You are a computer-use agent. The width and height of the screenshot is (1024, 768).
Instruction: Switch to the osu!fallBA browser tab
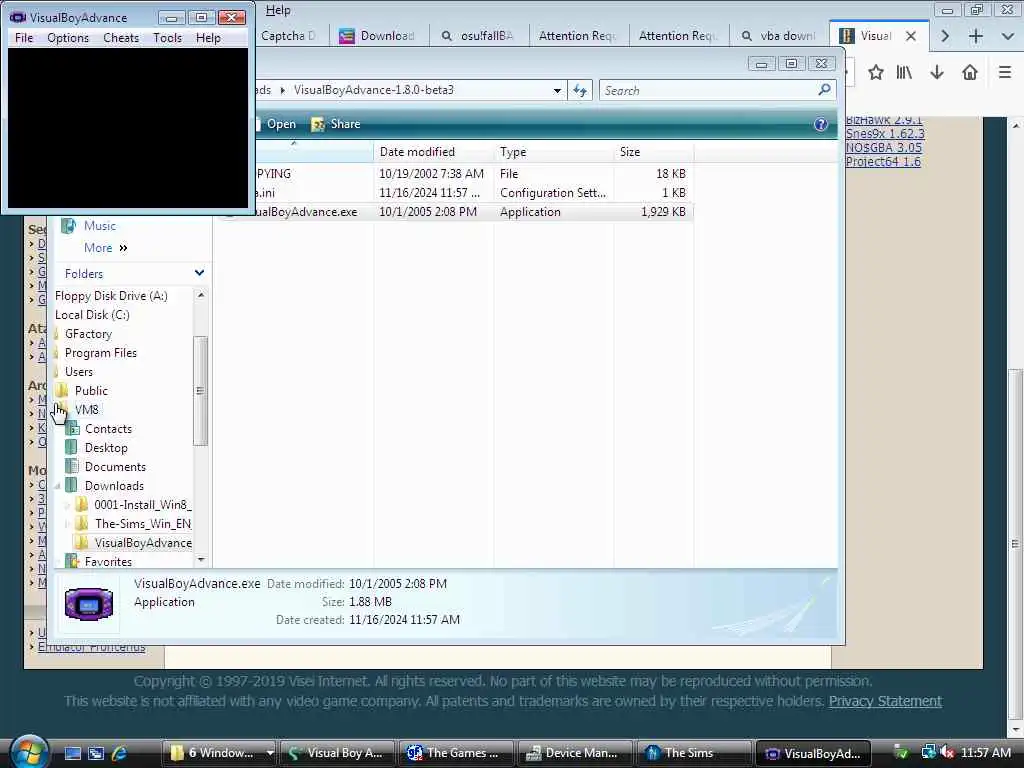coord(479,36)
